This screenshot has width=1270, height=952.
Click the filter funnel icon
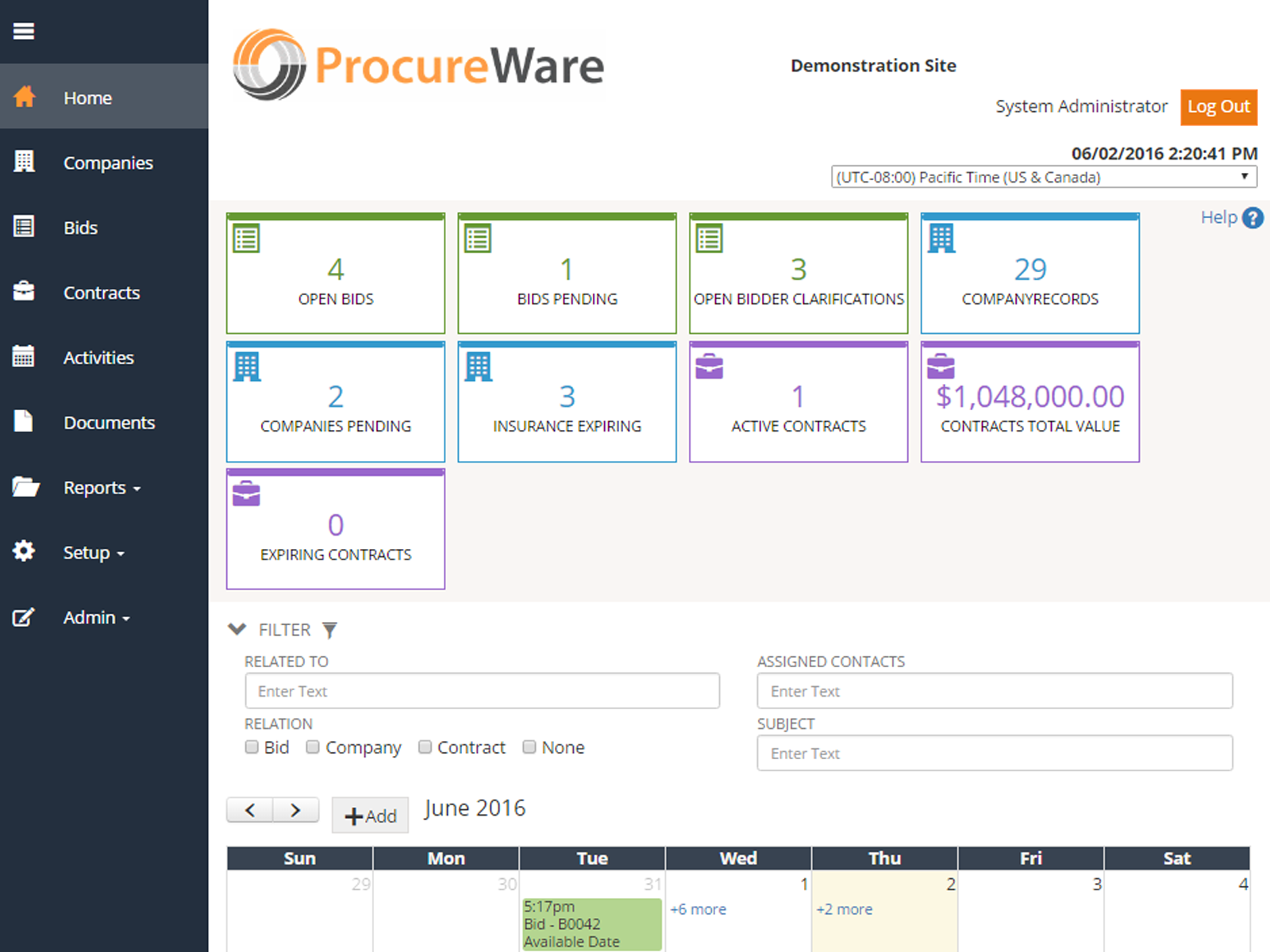(329, 630)
